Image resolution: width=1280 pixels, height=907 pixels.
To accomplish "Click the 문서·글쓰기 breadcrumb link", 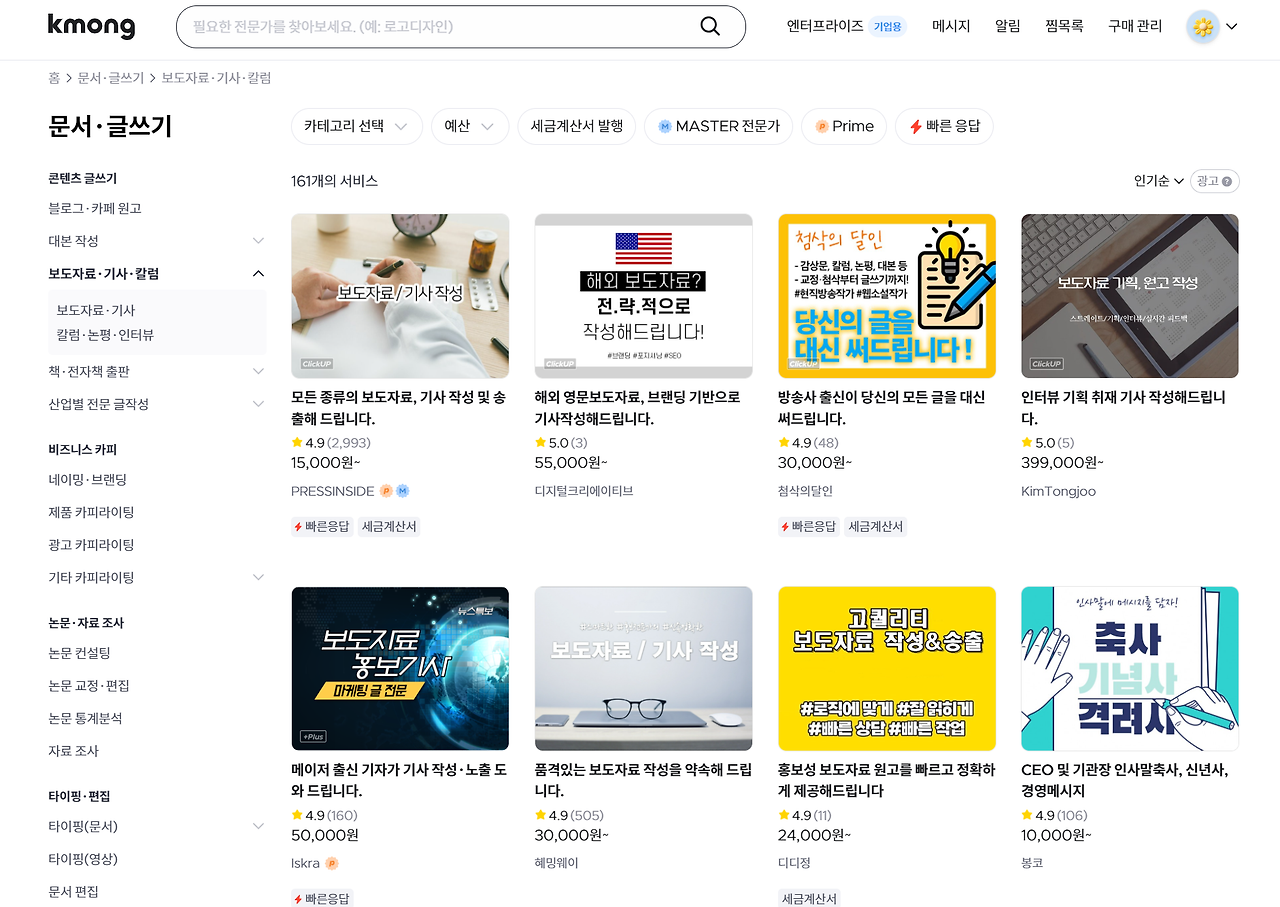I will (111, 78).
